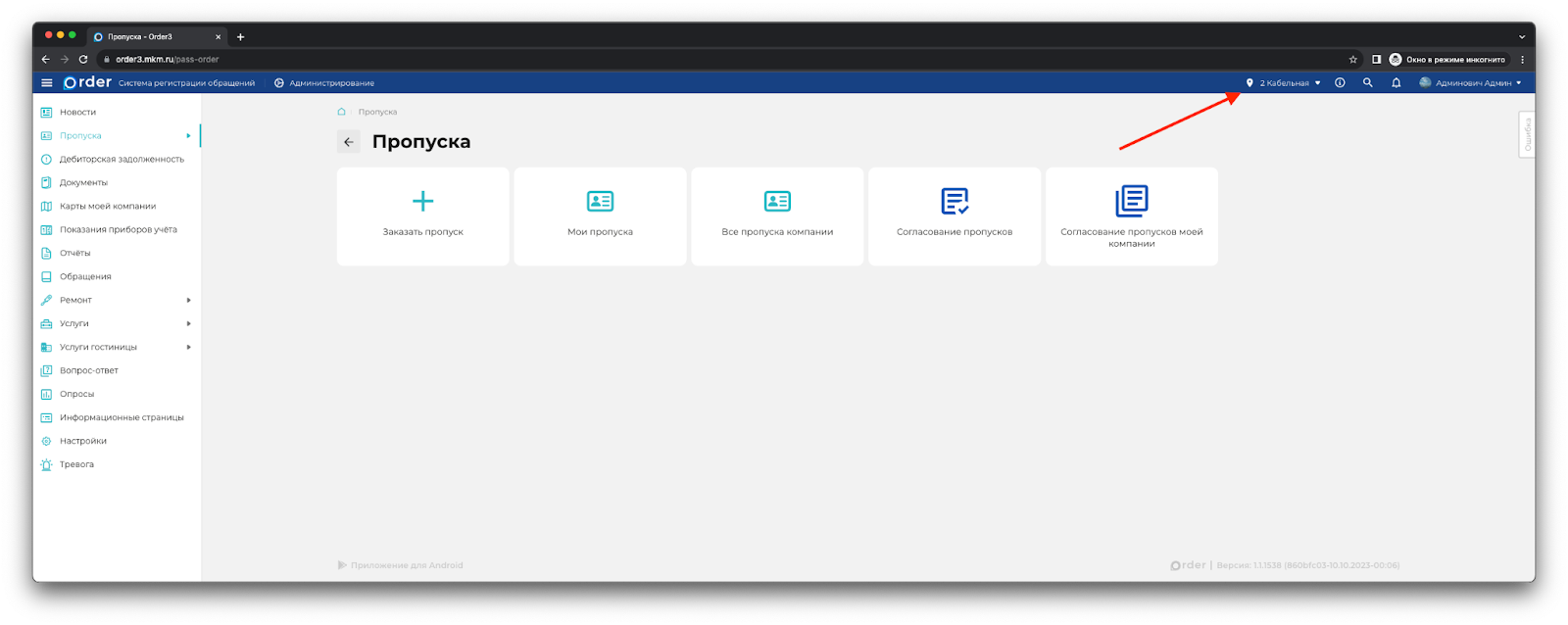Go to Администрирование in the top bar
Viewport: 1568px width, 625px height.
click(x=330, y=83)
